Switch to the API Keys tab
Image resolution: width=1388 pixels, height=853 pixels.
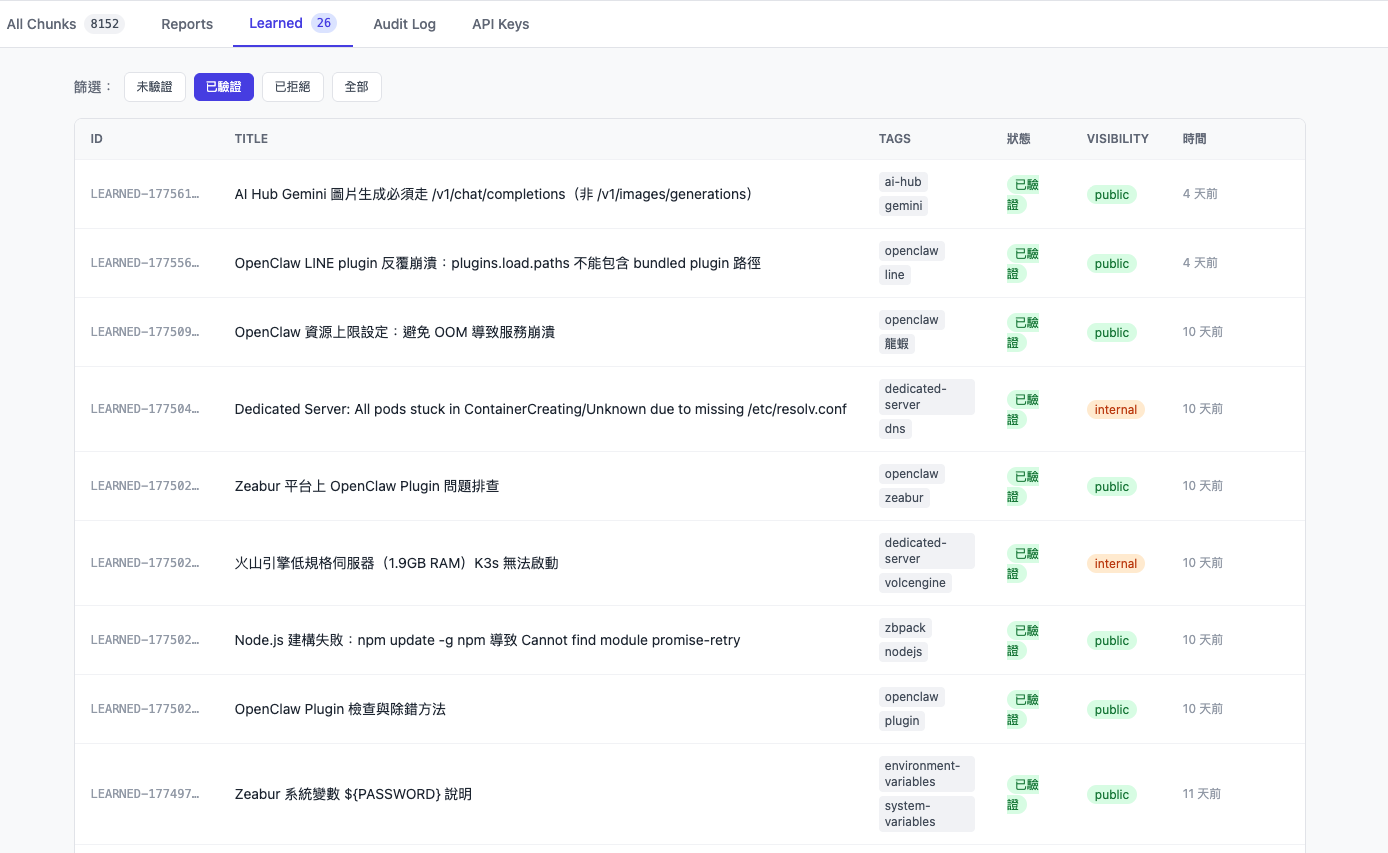coord(500,24)
